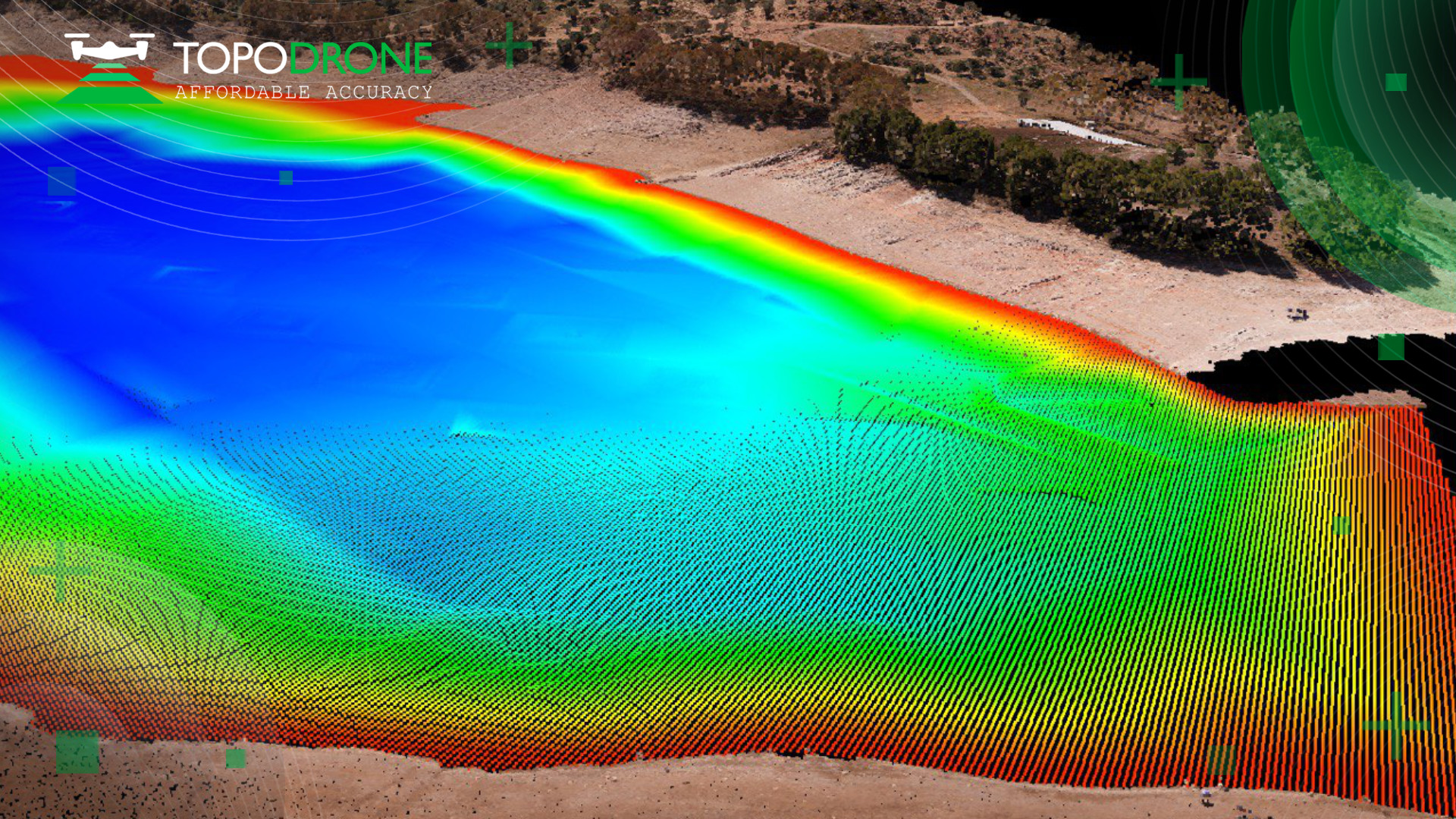Click the green plus near the radar circle
The image size is (1456, 819).
pyautogui.click(x=1178, y=81)
